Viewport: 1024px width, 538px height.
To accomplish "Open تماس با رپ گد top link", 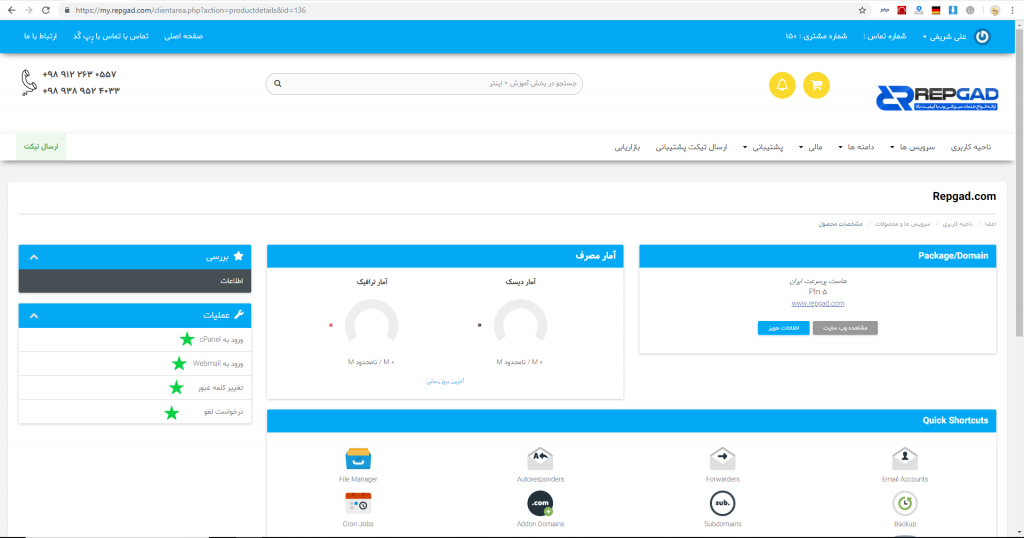I will tap(110, 37).
